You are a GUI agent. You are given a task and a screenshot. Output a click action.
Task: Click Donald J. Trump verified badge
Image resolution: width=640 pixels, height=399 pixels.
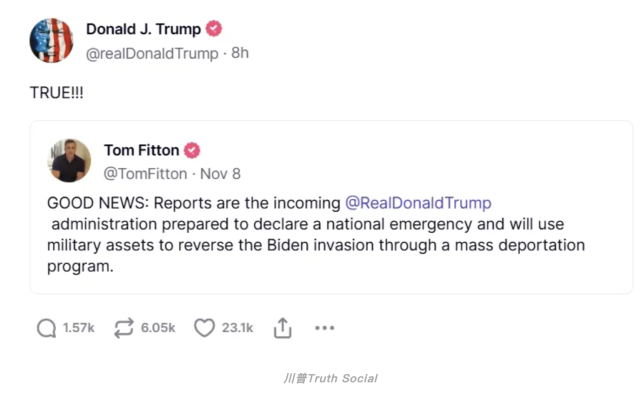[x=214, y=29]
